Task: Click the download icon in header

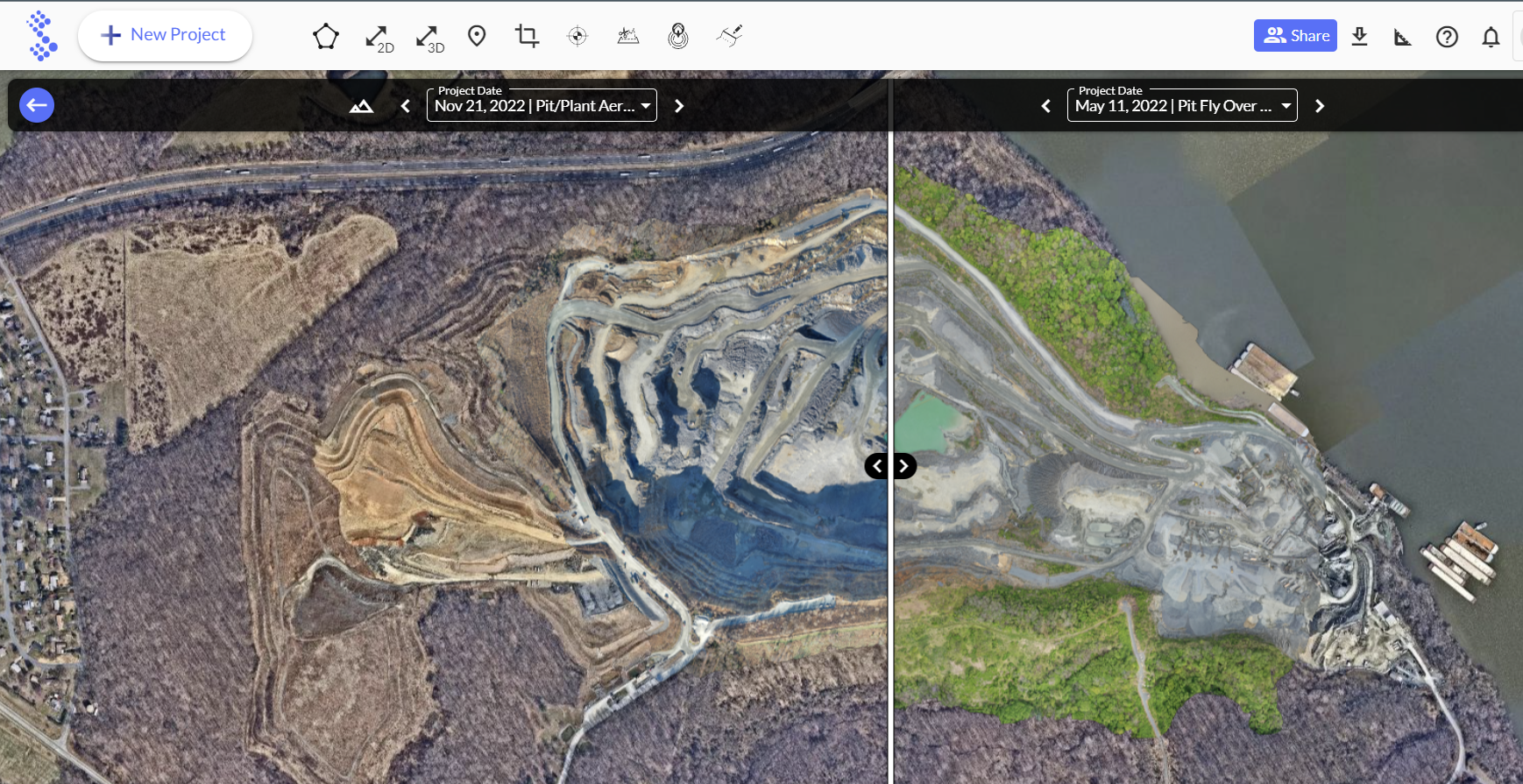Action: [x=1359, y=36]
